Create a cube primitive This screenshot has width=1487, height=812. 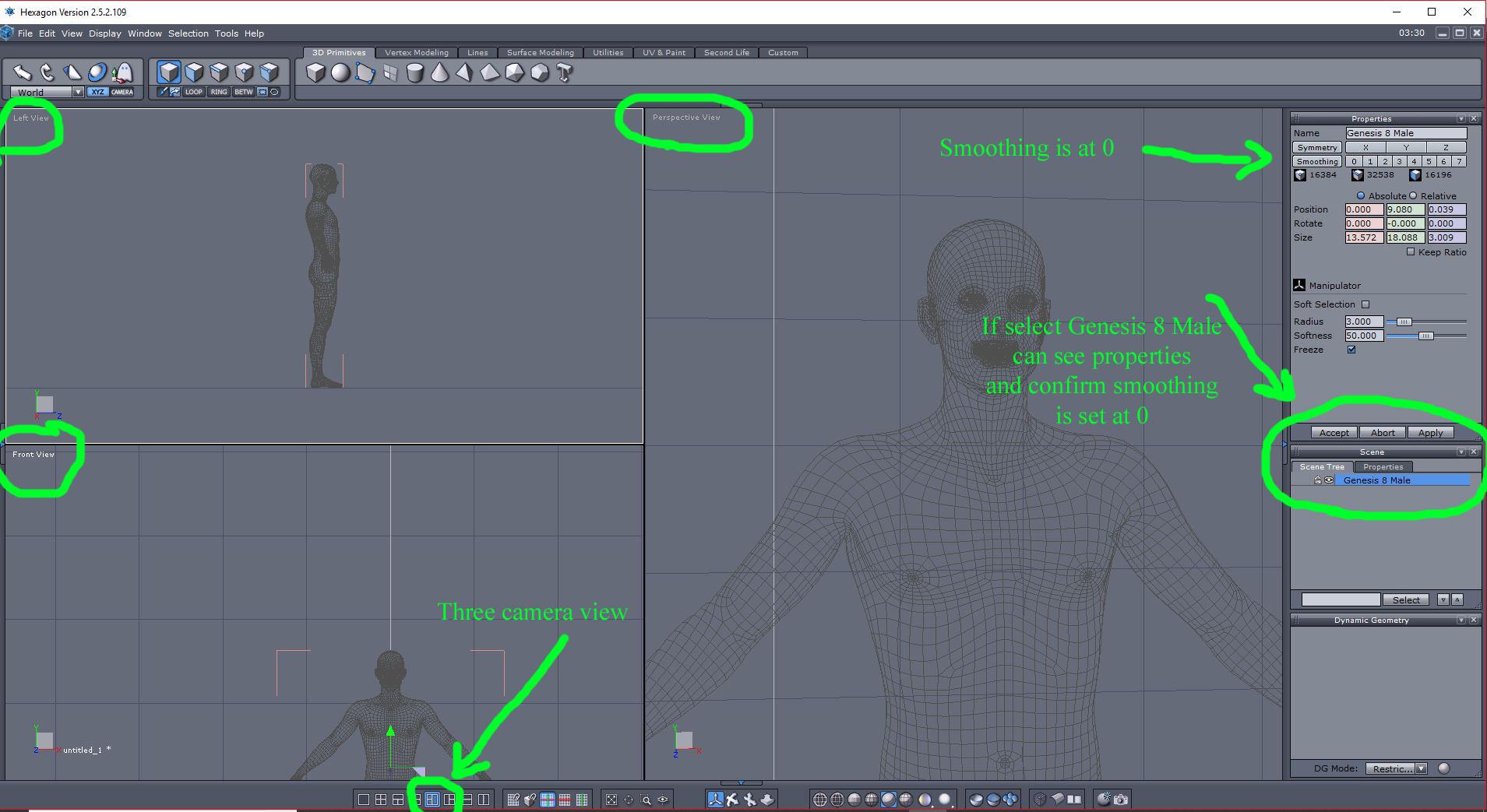[x=315, y=72]
